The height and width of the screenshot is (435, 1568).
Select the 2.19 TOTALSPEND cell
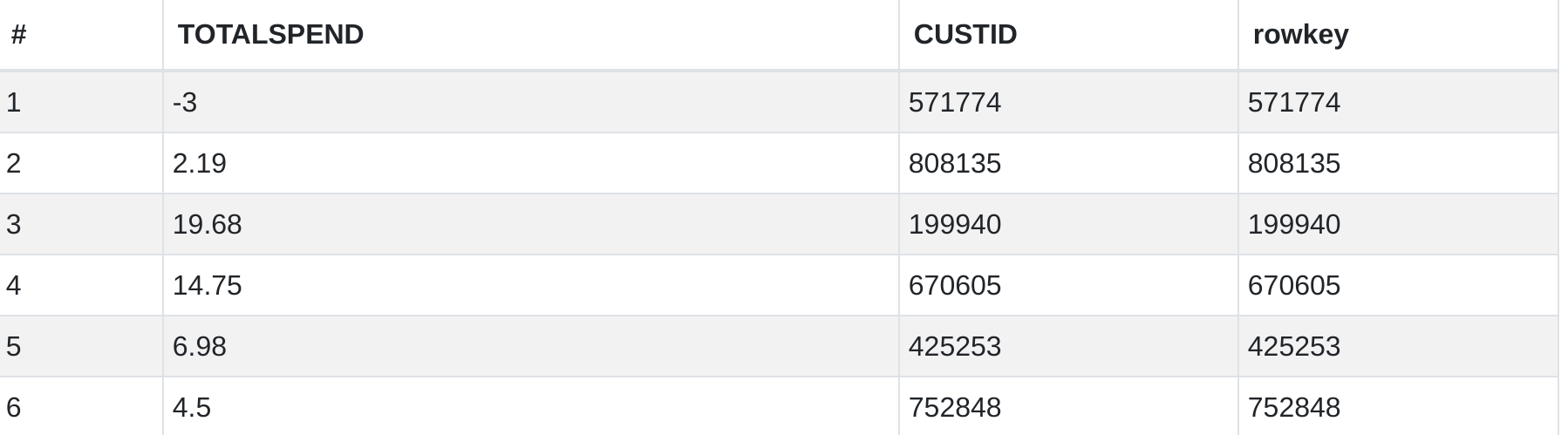199,164
